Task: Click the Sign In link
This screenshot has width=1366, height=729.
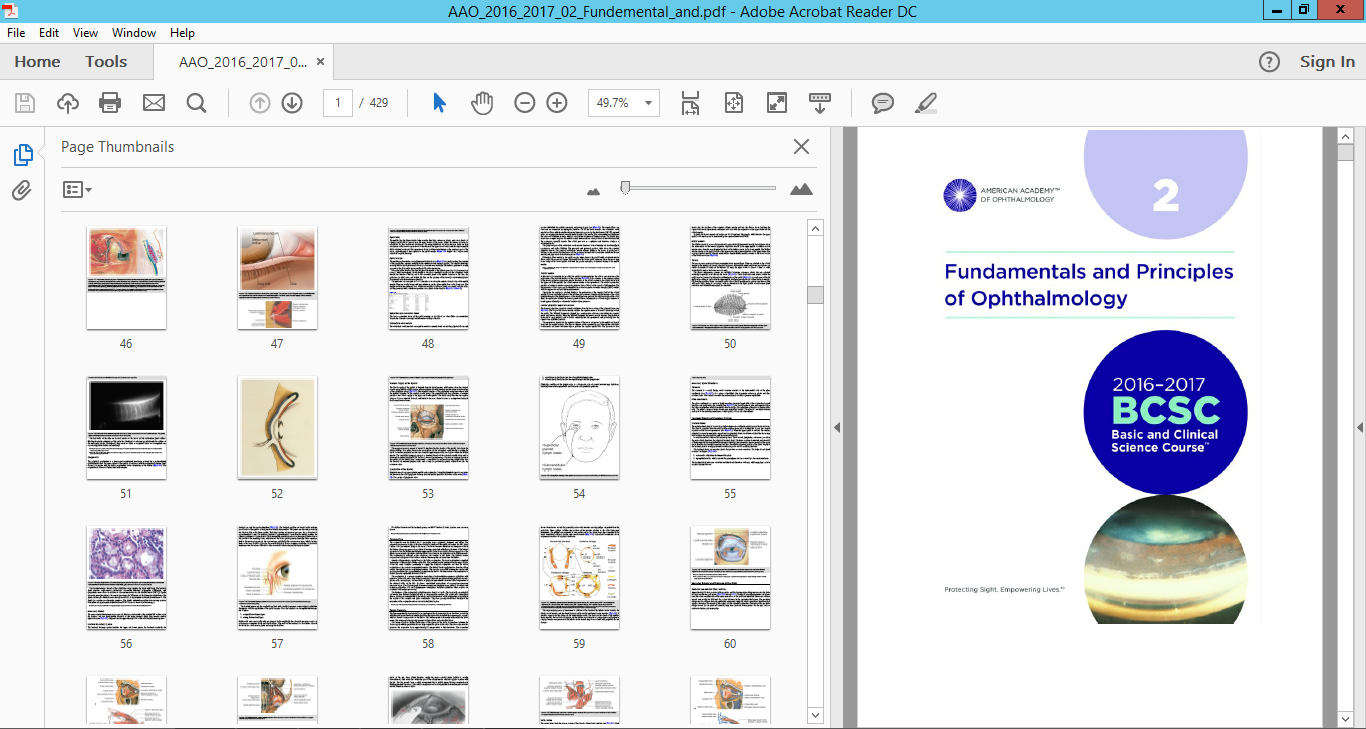Action: (x=1327, y=62)
